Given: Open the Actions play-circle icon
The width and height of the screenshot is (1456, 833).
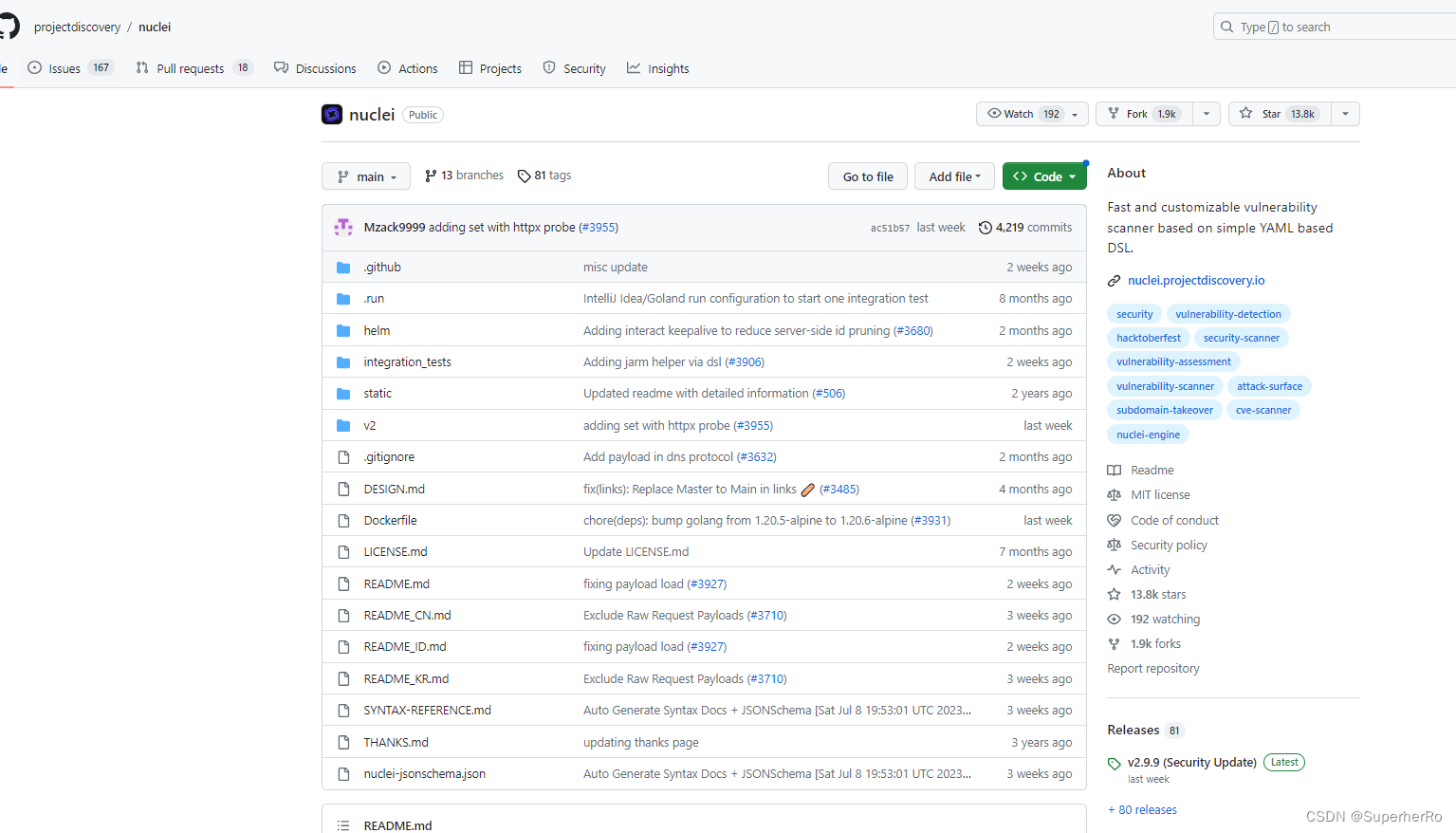Looking at the screenshot, I should [x=383, y=67].
